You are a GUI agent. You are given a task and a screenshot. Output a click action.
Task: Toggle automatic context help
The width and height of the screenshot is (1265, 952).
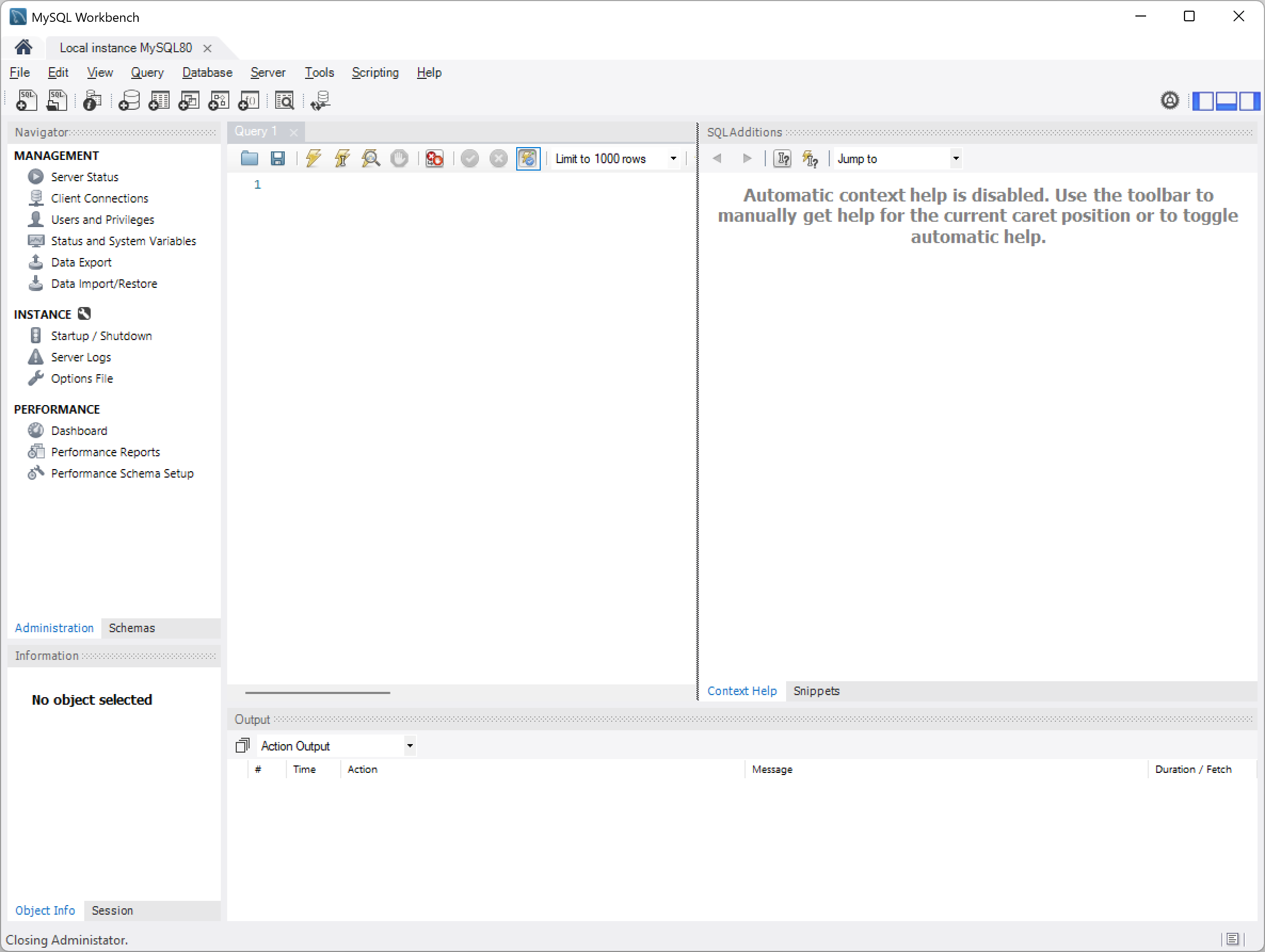coord(810,158)
